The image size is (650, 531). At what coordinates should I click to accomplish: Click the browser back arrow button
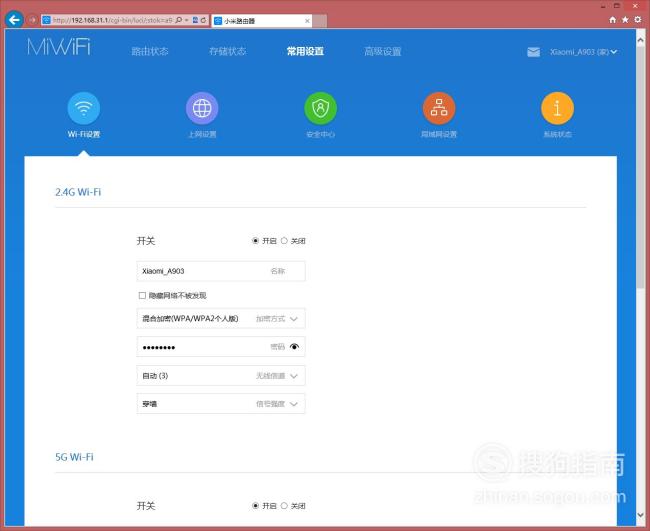tap(14, 19)
